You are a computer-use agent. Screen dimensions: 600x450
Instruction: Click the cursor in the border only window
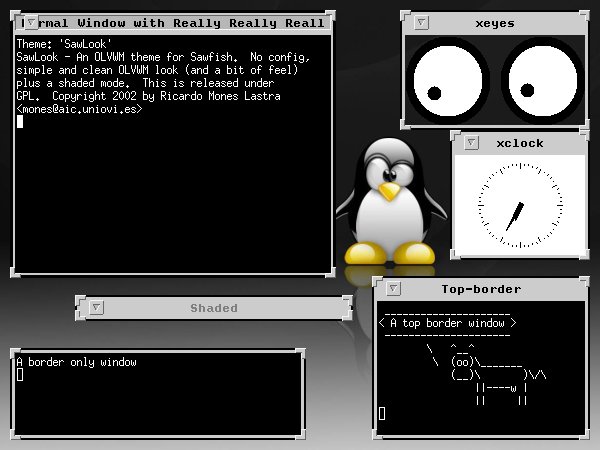(x=20, y=375)
